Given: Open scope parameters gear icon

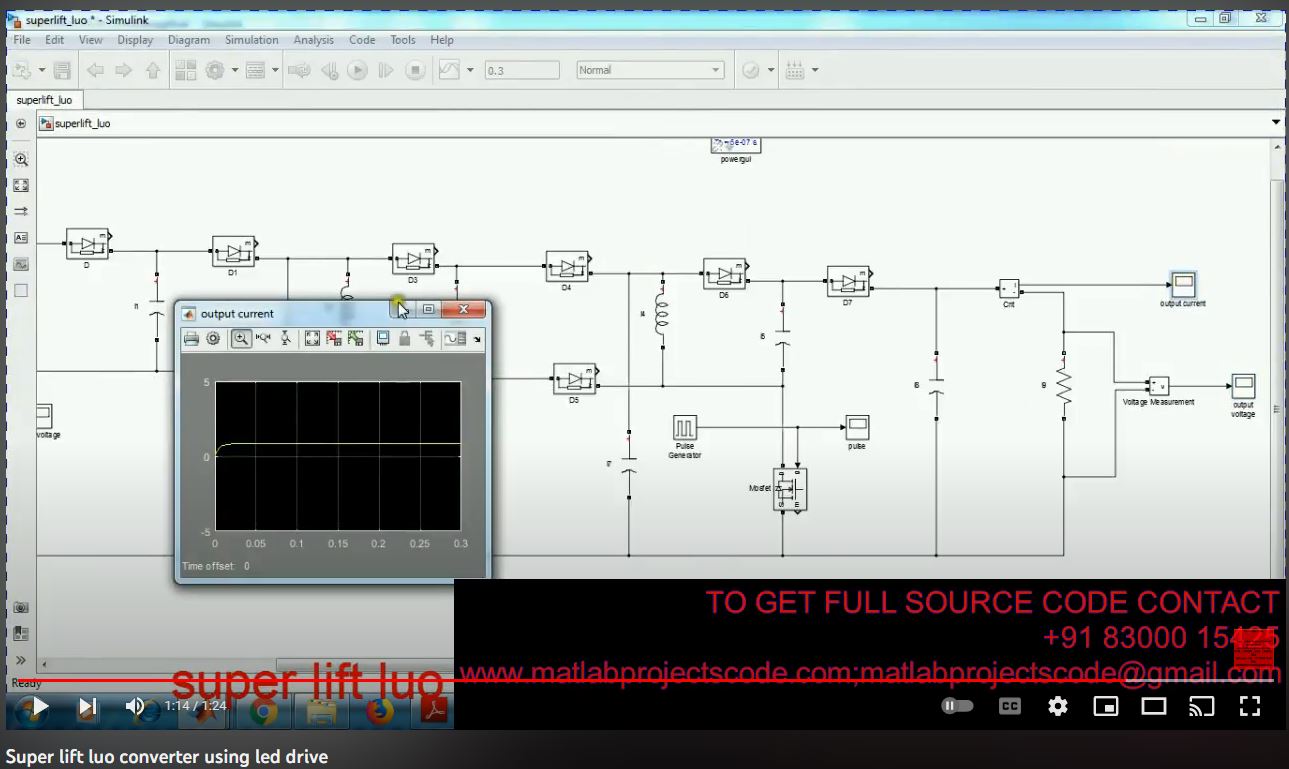Looking at the screenshot, I should (213, 339).
